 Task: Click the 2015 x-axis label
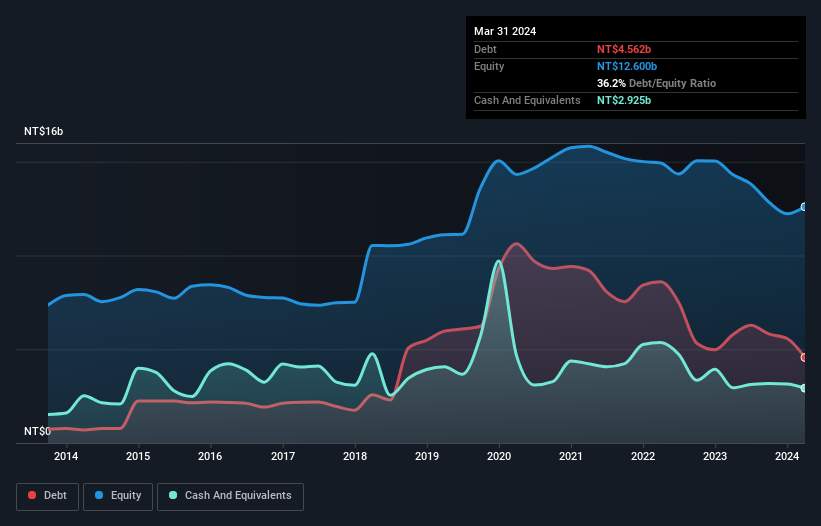(138, 456)
